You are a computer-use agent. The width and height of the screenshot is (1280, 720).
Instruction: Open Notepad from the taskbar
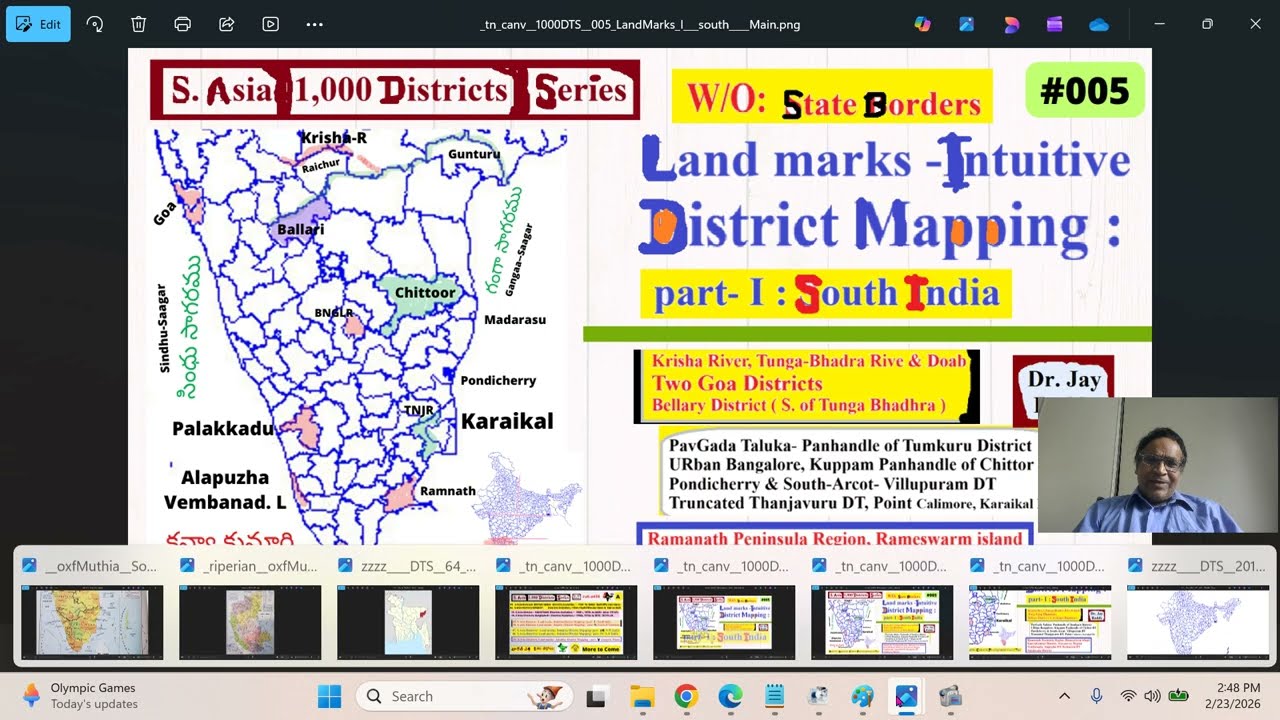(773, 696)
